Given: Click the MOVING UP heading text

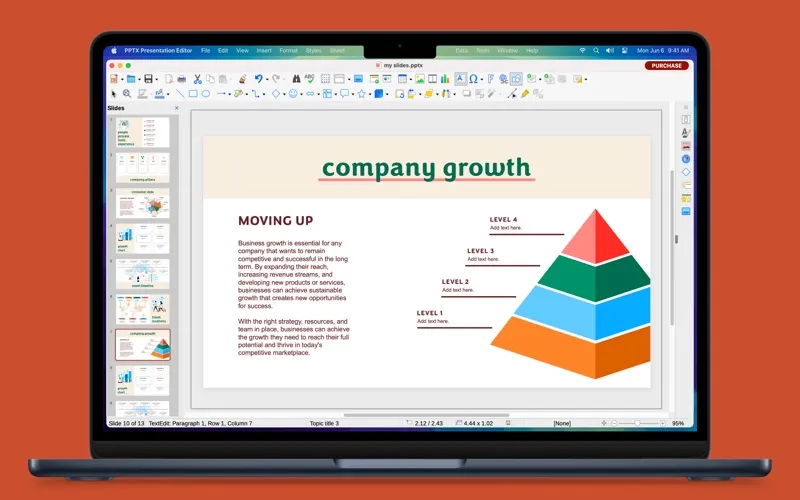Looking at the screenshot, I should point(276,220).
